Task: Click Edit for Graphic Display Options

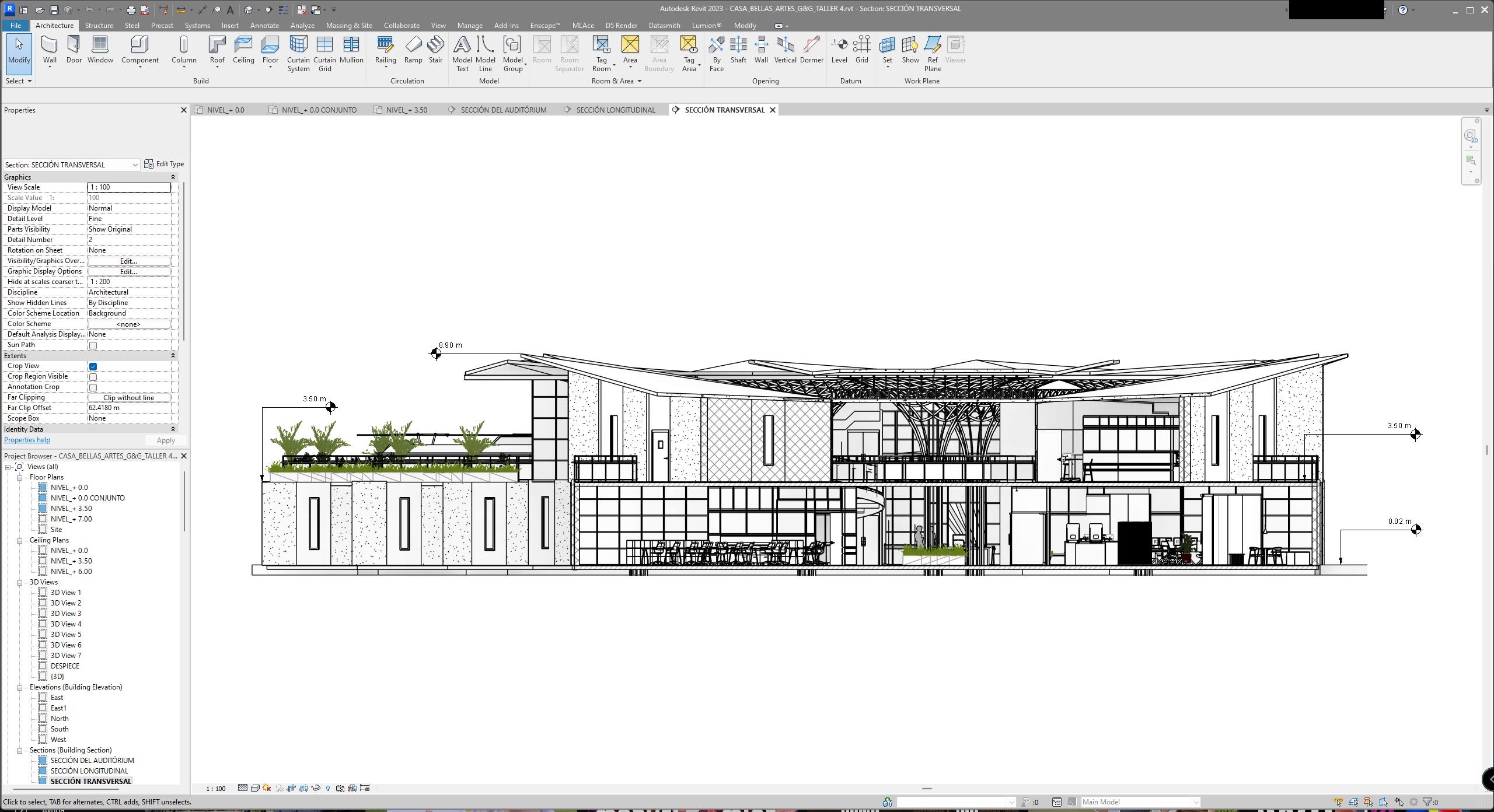Action: coord(128,271)
